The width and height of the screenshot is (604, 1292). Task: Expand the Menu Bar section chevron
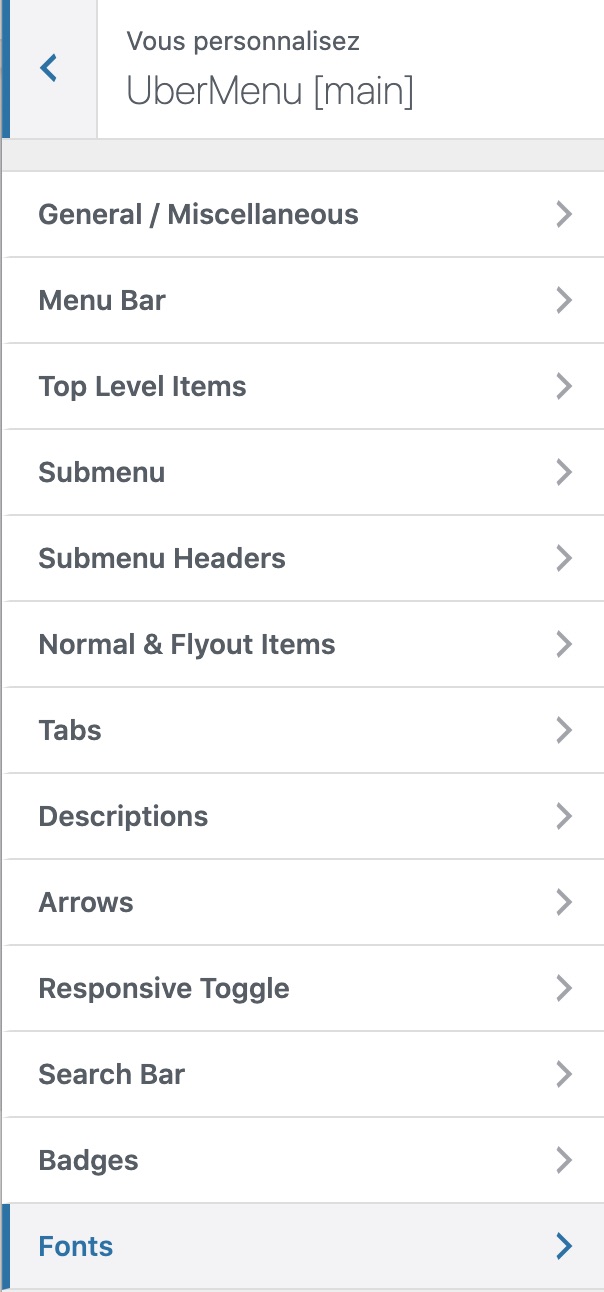point(563,300)
